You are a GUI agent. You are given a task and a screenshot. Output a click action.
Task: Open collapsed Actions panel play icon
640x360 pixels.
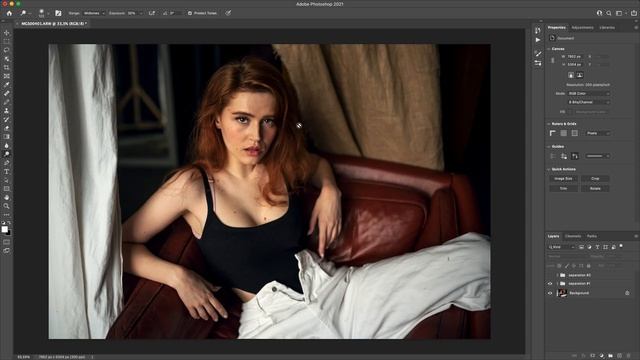click(538, 40)
